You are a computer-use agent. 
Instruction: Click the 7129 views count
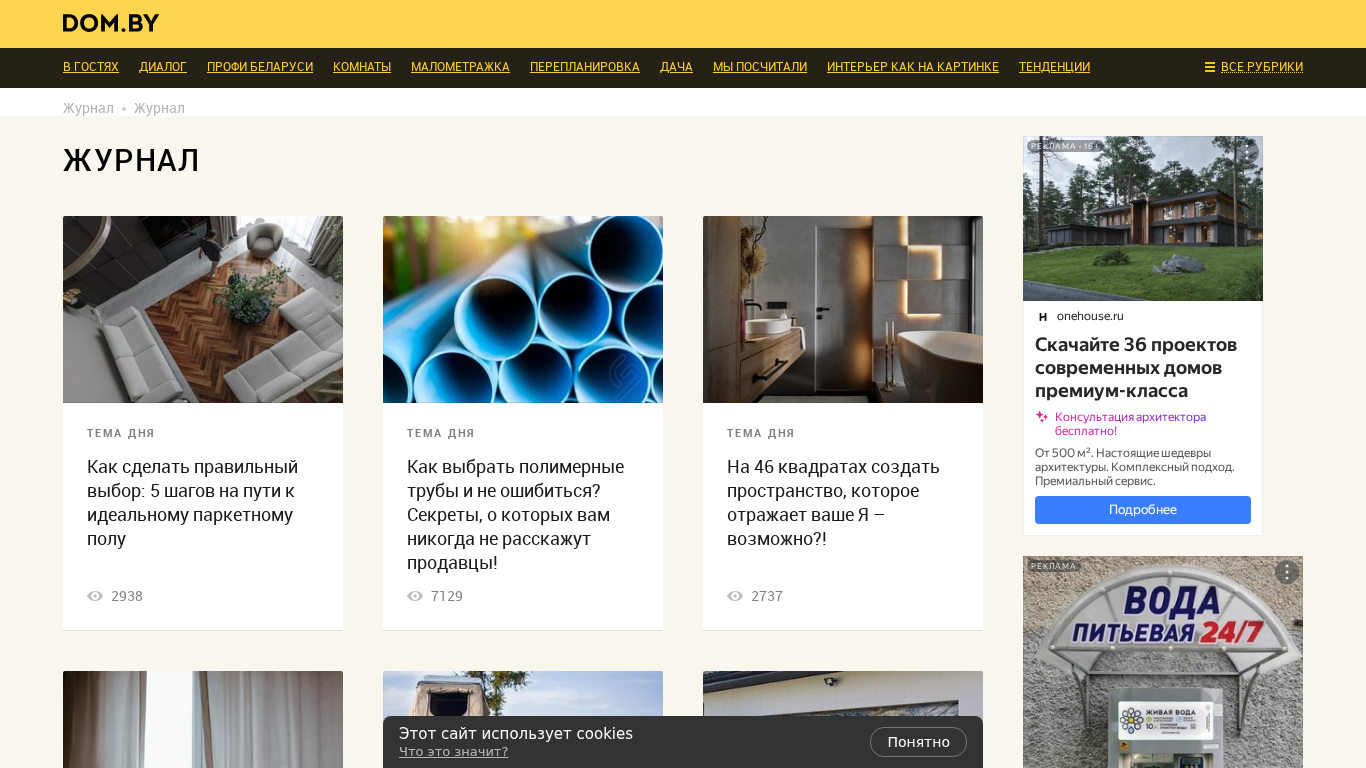point(447,596)
